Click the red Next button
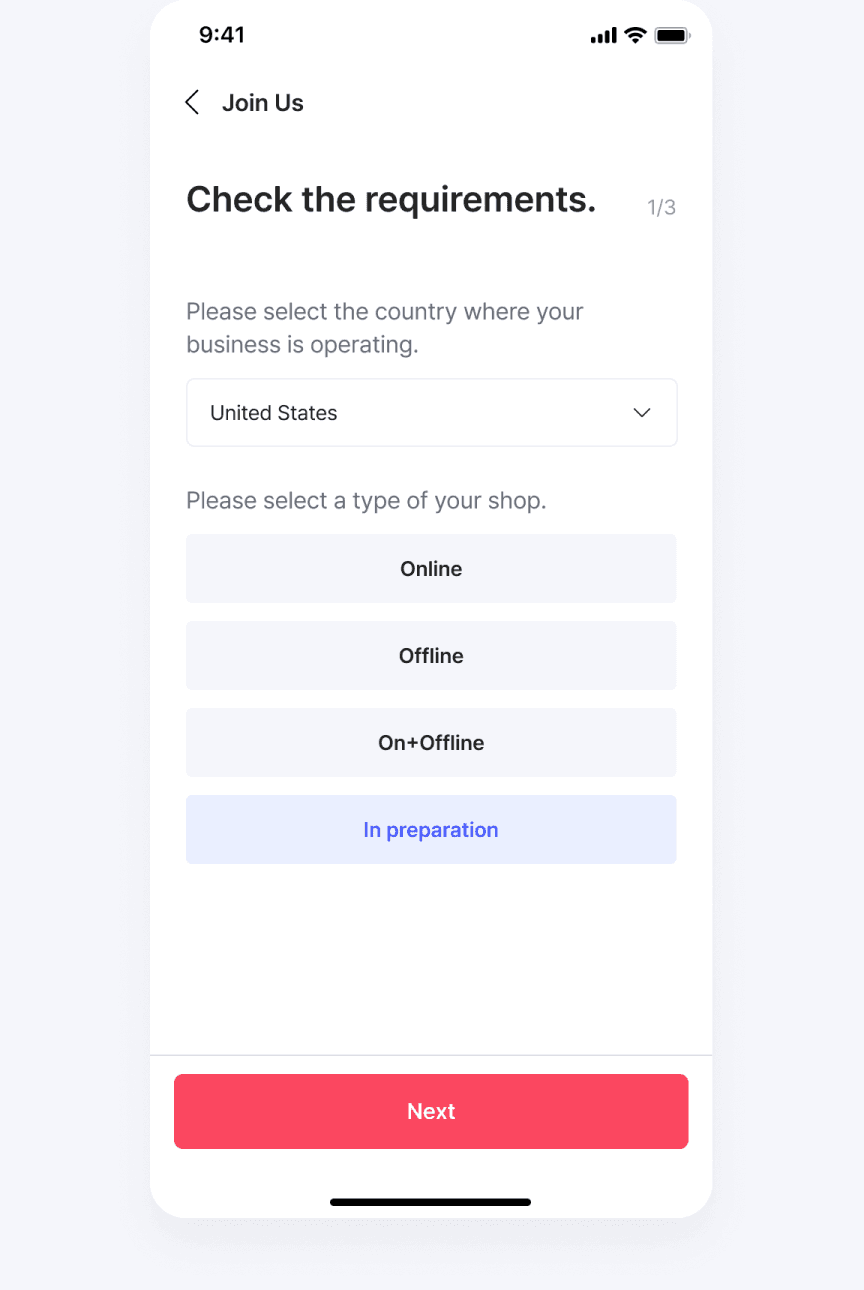Image resolution: width=864 pixels, height=1290 pixels. tap(431, 1111)
